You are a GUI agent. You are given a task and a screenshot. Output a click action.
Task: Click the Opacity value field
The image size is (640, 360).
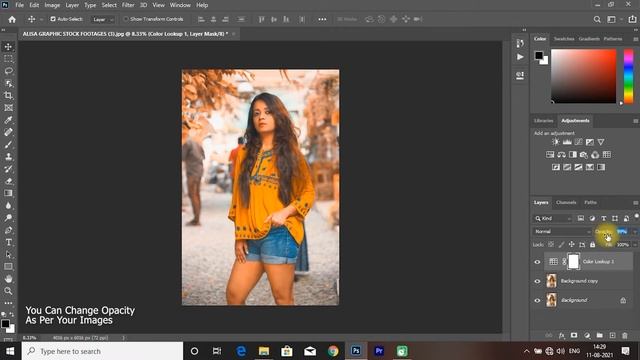pyautogui.click(x=622, y=231)
